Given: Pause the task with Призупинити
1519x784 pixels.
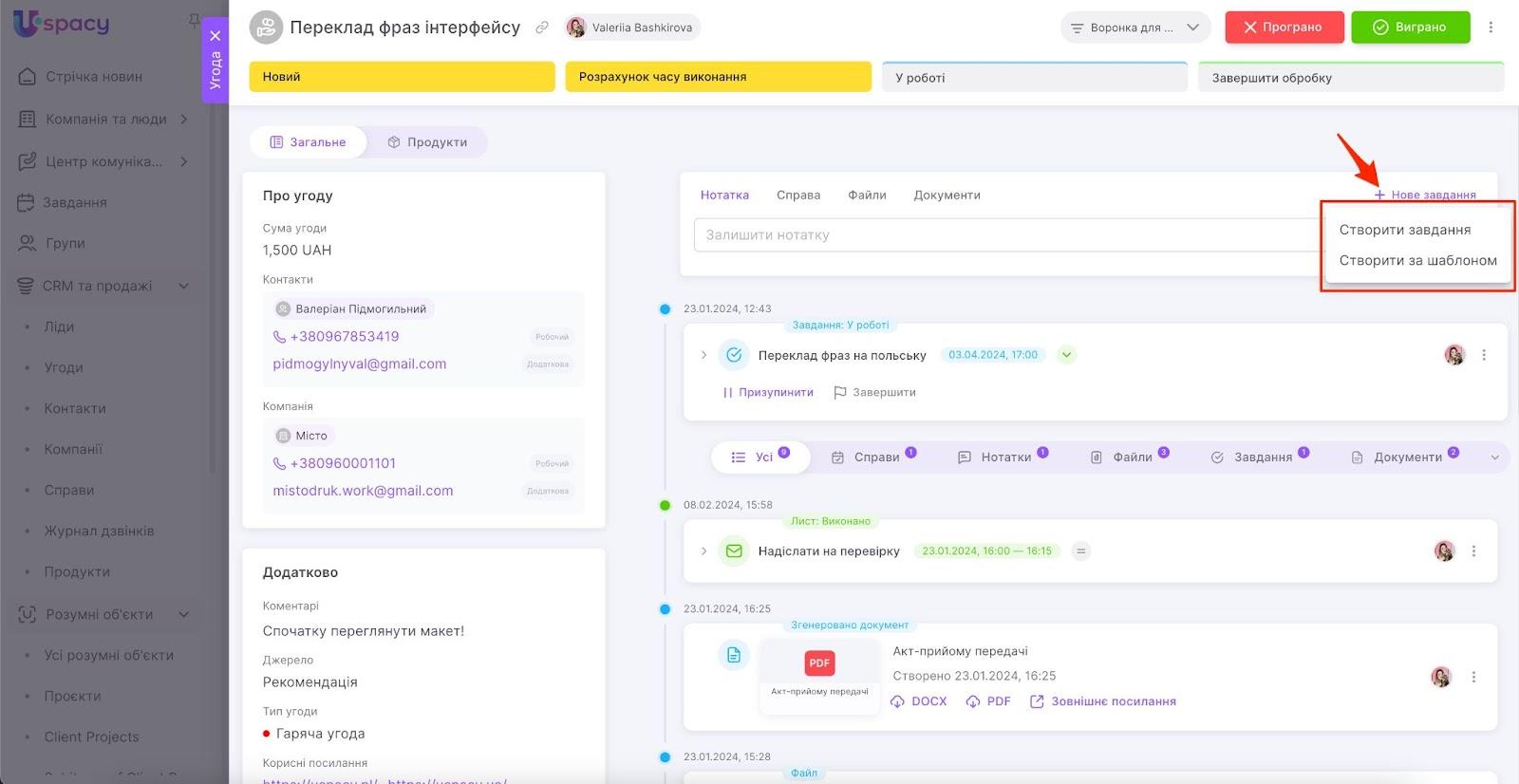Looking at the screenshot, I should (x=767, y=392).
